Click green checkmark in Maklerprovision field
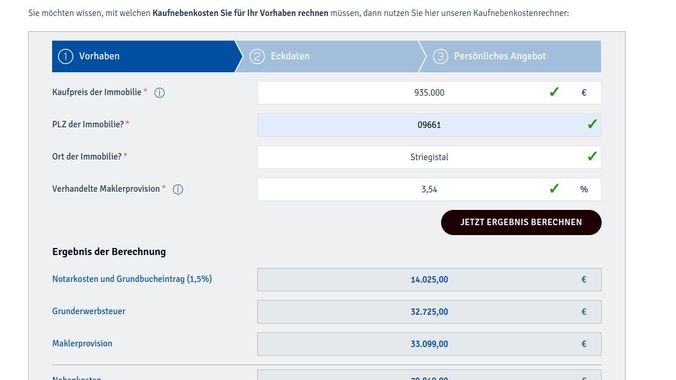This screenshot has width=676, height=380. [x=554, y=188]
